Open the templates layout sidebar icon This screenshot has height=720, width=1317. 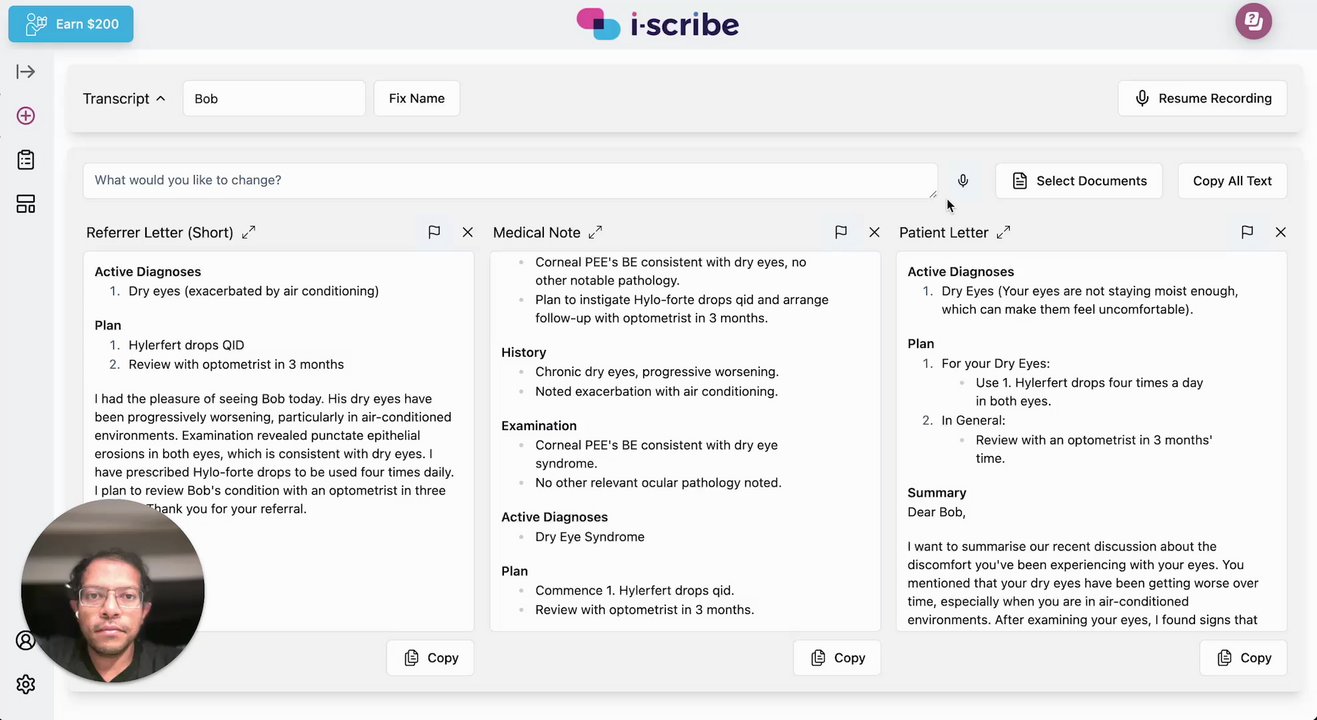click(26, 204)
